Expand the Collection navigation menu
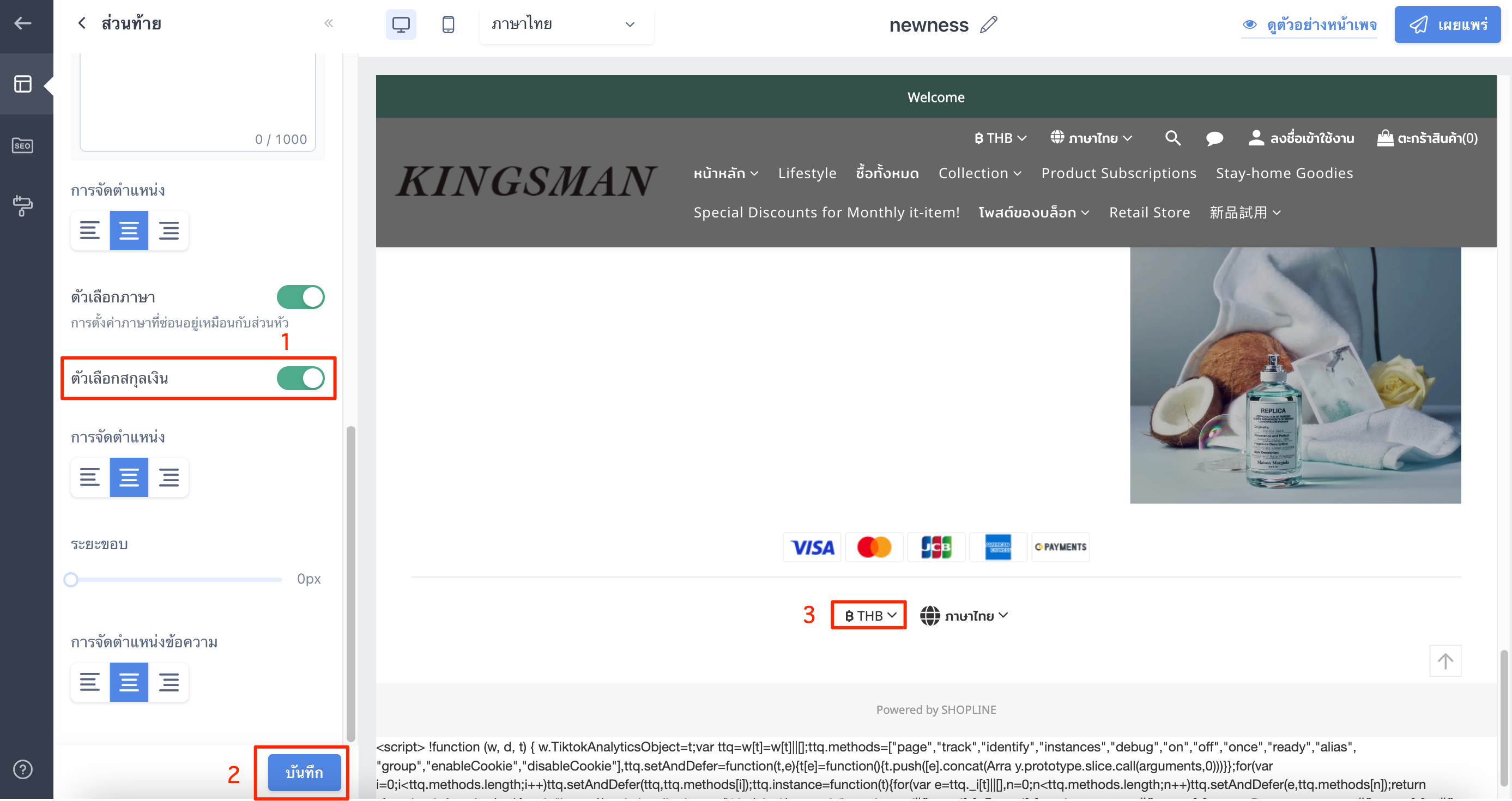The height and width of the screenshot is (801, 1512). (x=979, y=174)
